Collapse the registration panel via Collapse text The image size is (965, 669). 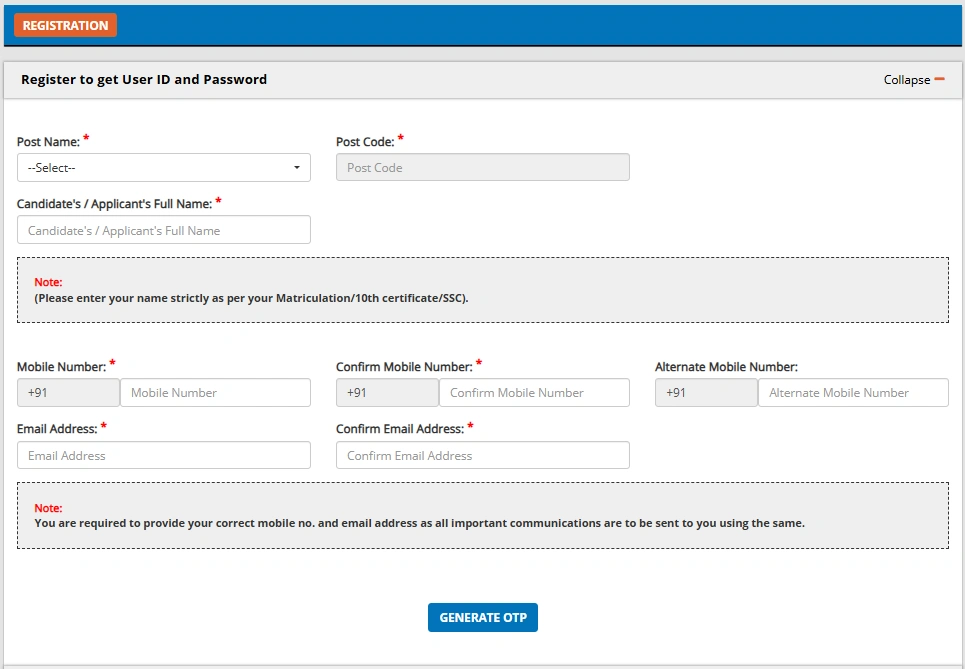906,80
